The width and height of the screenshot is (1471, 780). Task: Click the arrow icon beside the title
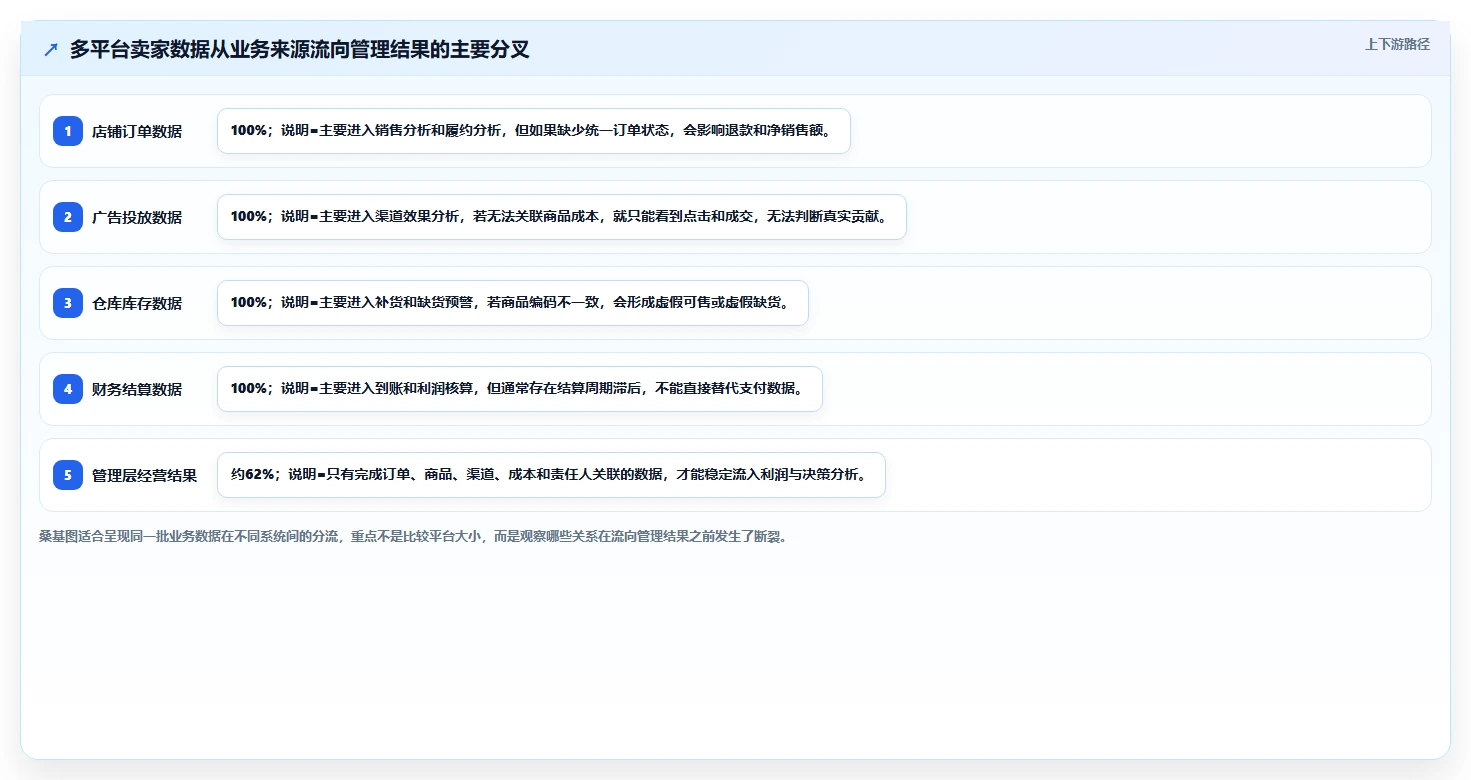click(51, 50)
